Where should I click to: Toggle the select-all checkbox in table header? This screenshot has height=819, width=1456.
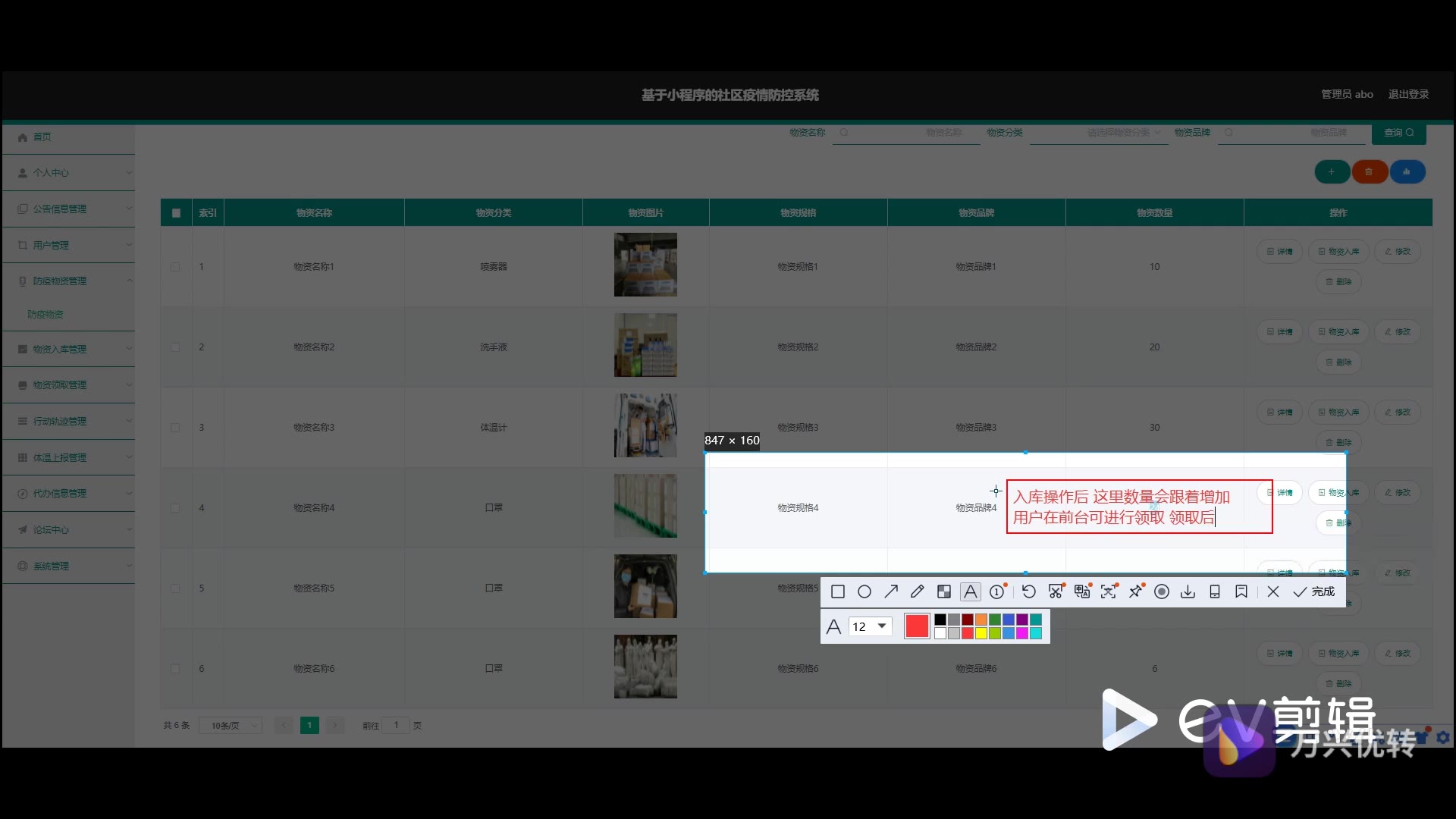pos(176,213)
